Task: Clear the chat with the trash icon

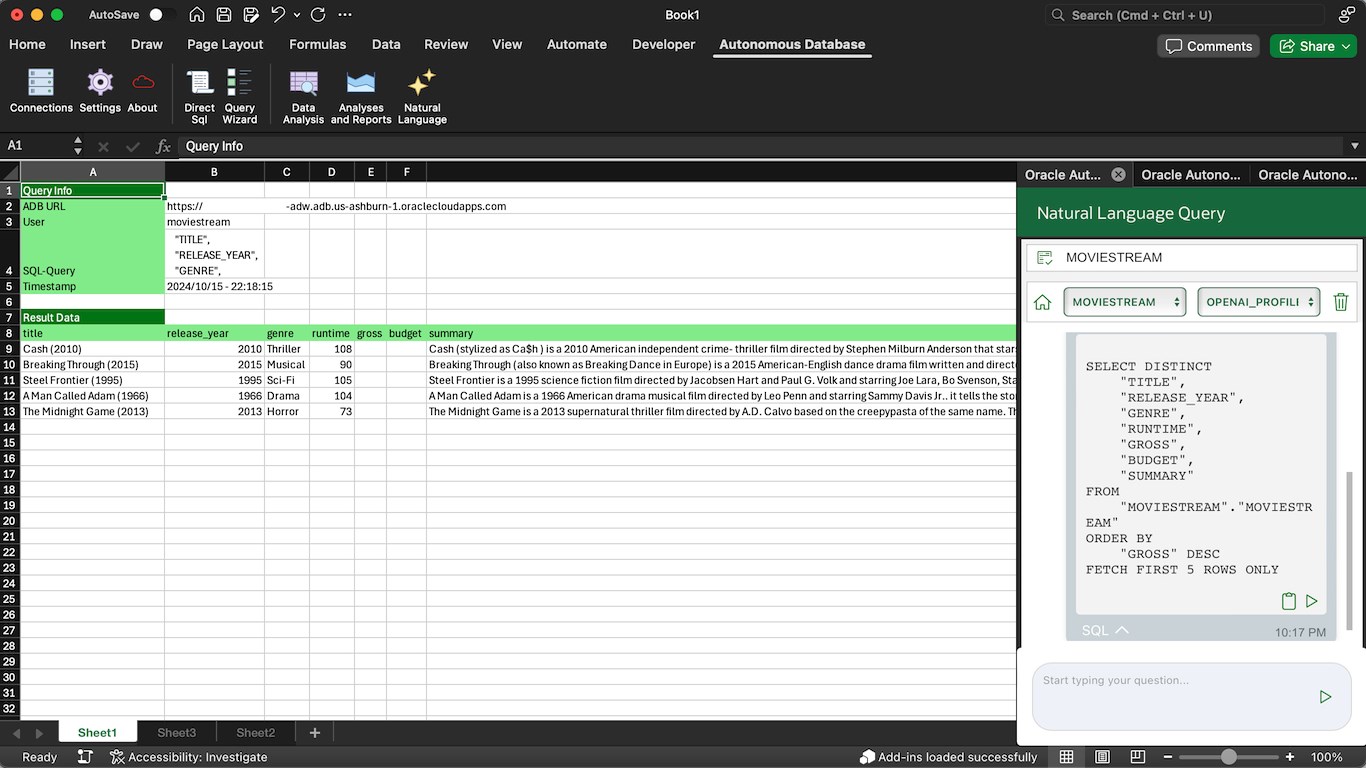Action: pyautogui.click(x=1341, y=302)
